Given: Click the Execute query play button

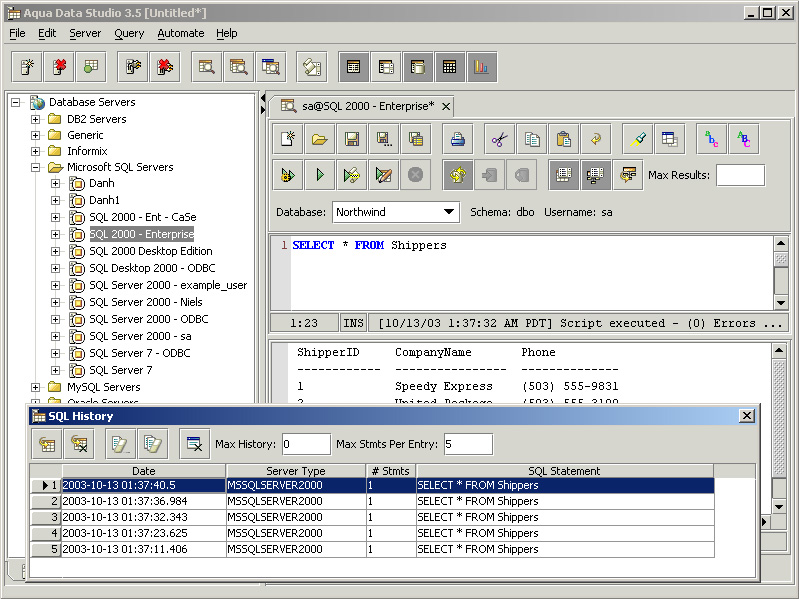Looking at the screenshot, I should coord(319,175).
